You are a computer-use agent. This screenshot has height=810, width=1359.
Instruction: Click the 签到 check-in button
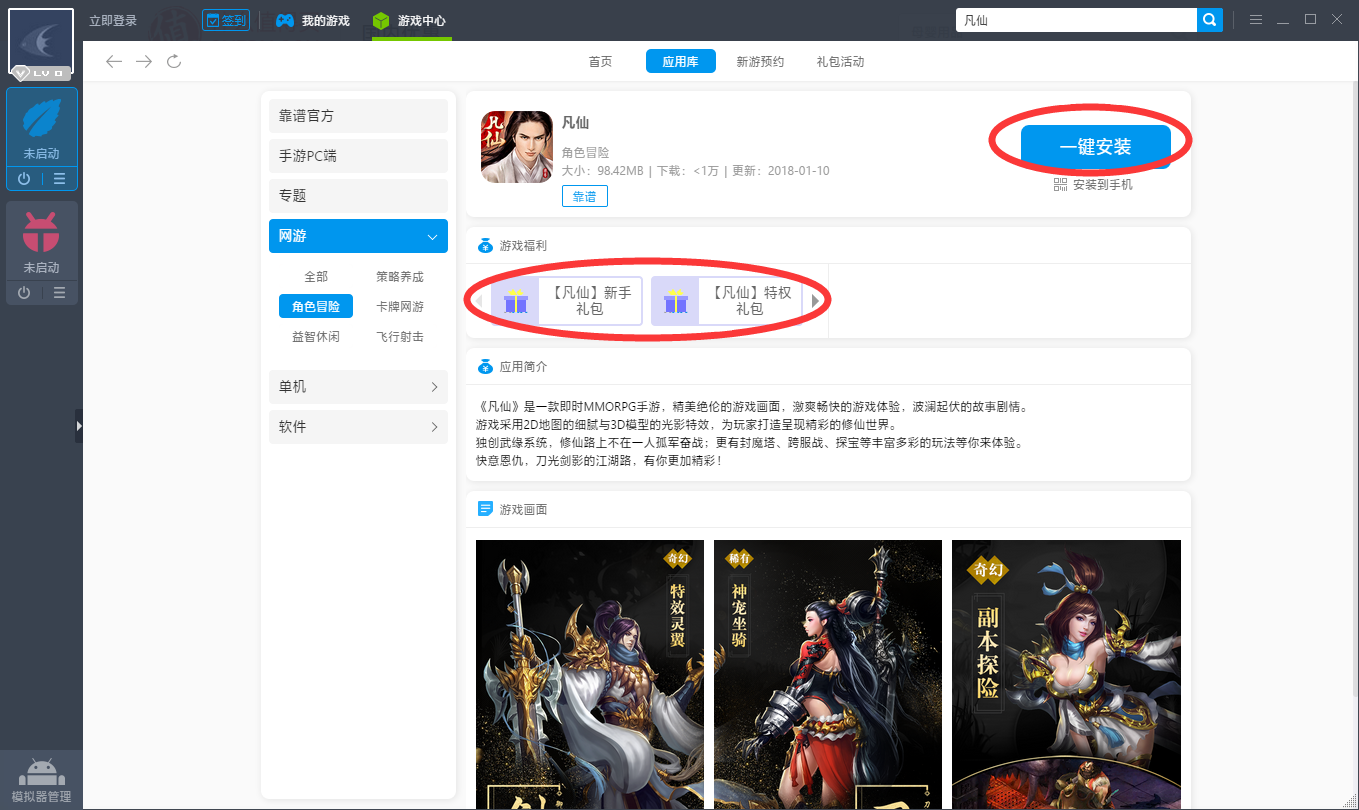click(x=226, y=20)
